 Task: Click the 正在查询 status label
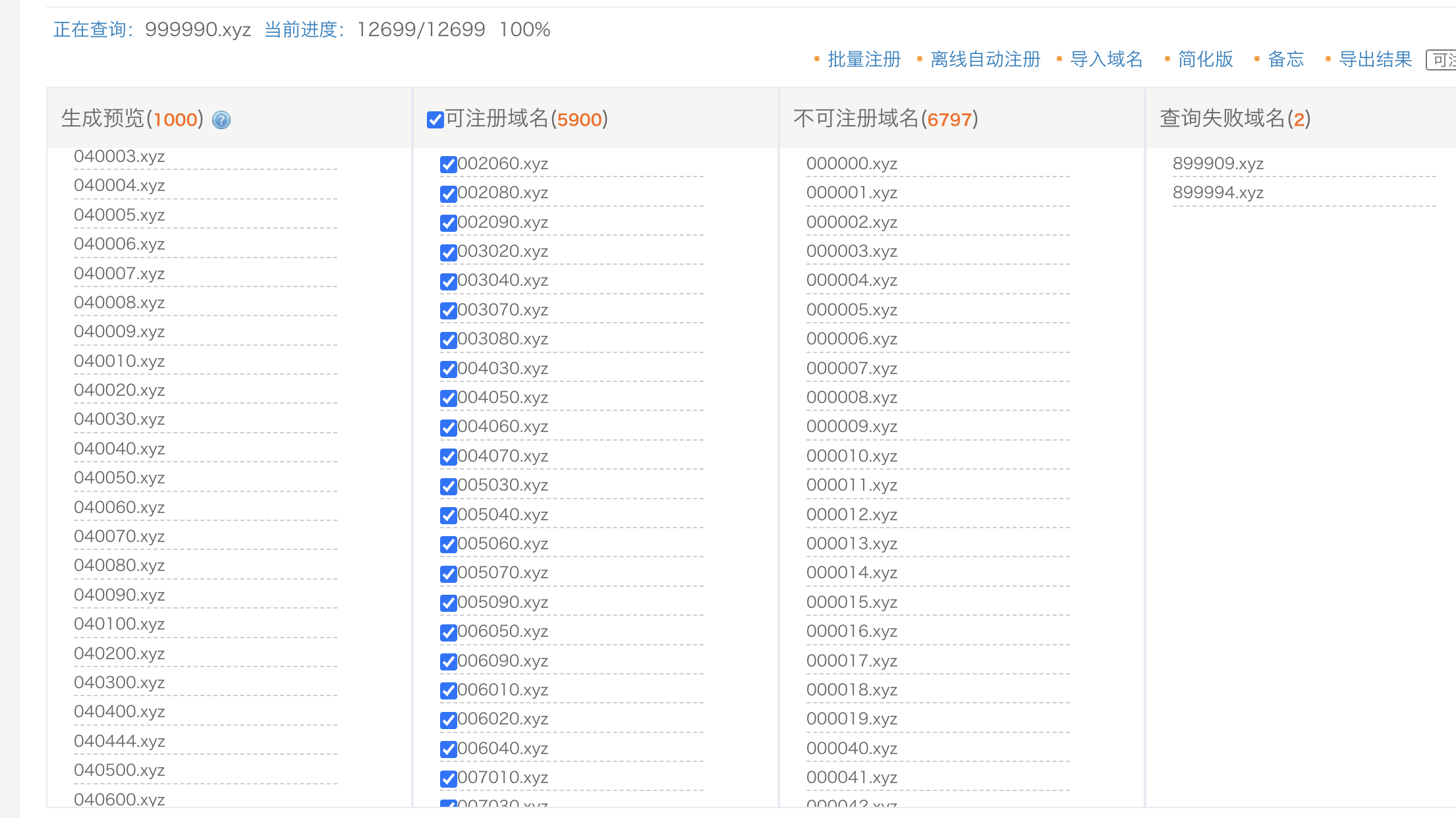click(x=94, y=30)
